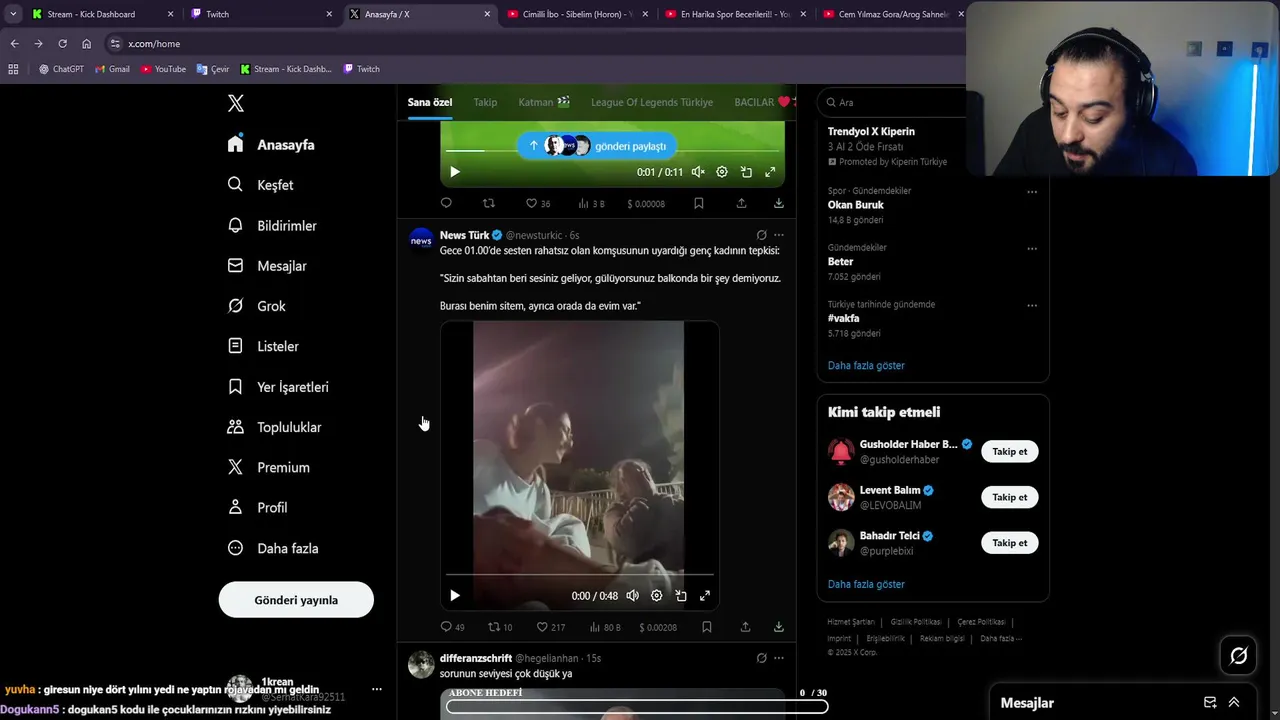Open Topluluklar communities
Image resolution: width=1280 pixels, height=720 pixels.
pyautogui.click(x=274, y=427)
